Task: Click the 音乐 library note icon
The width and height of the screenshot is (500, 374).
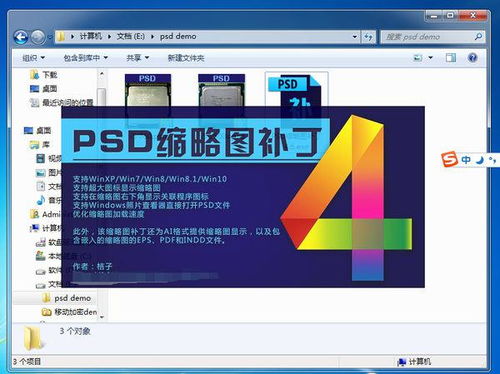Action: [x=41, y=200]
